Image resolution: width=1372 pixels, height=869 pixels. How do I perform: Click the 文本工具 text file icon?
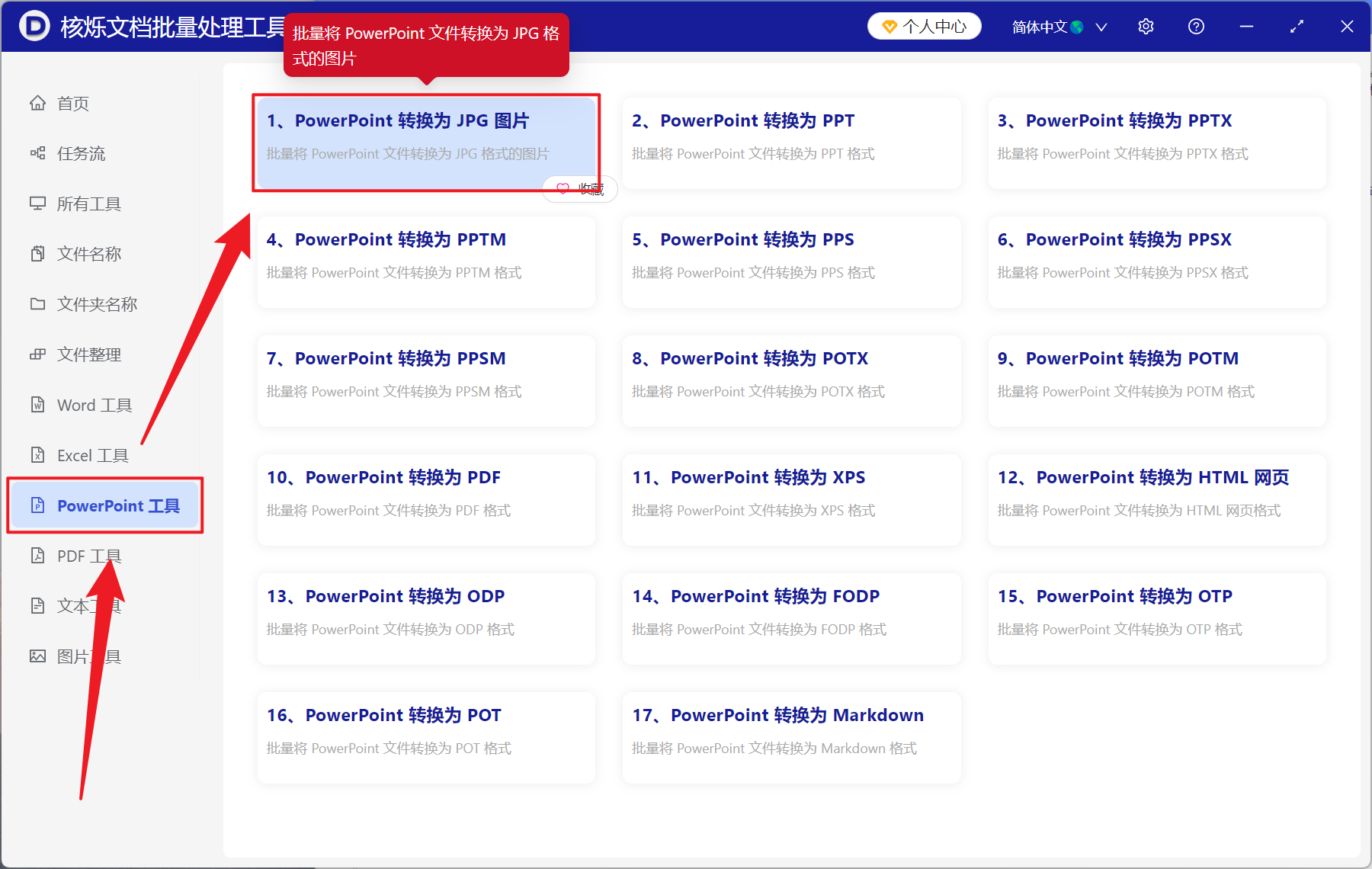click(37, 606)
